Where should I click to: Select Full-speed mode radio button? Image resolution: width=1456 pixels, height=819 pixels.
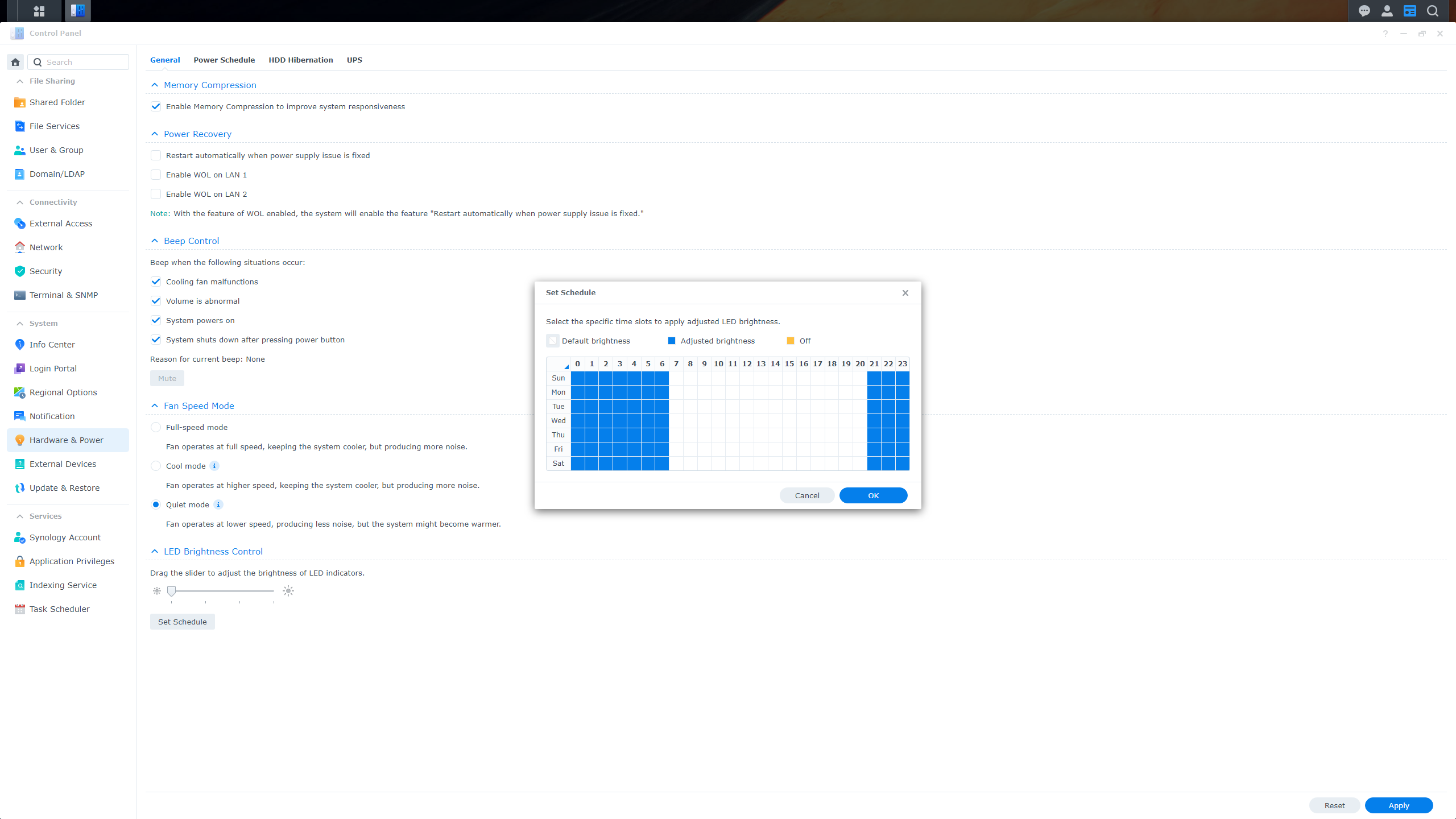coord(156,427)
